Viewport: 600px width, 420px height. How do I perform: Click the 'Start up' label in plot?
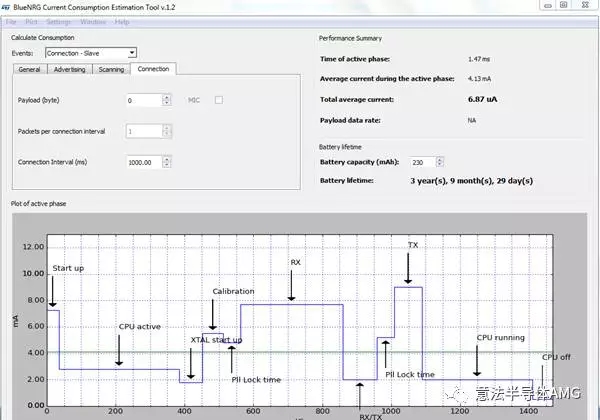(x=68, y=268)
